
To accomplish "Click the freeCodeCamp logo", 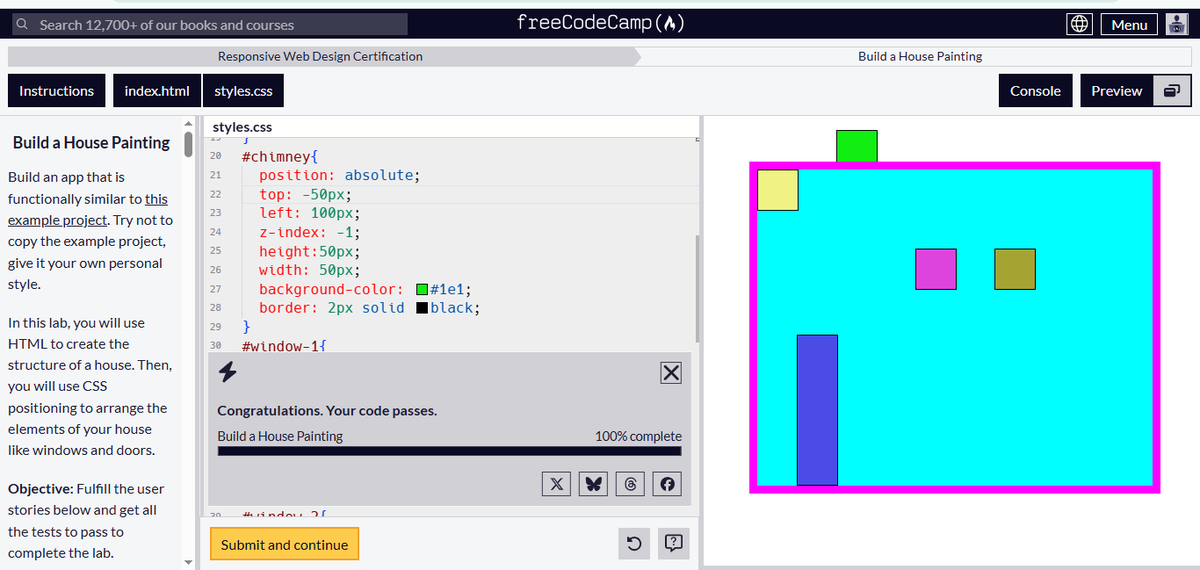I will 600,23.
